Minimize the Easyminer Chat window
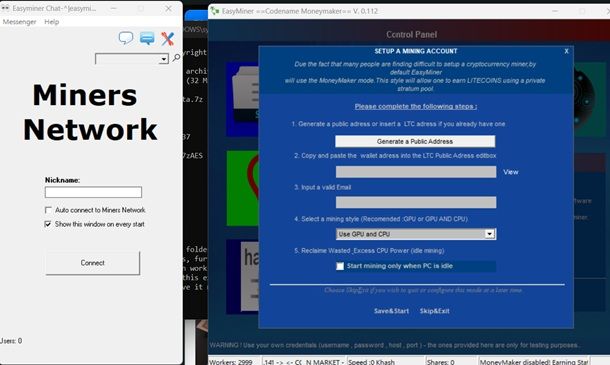The width and height of the screenshot is (610, 365). coord(113,8)
